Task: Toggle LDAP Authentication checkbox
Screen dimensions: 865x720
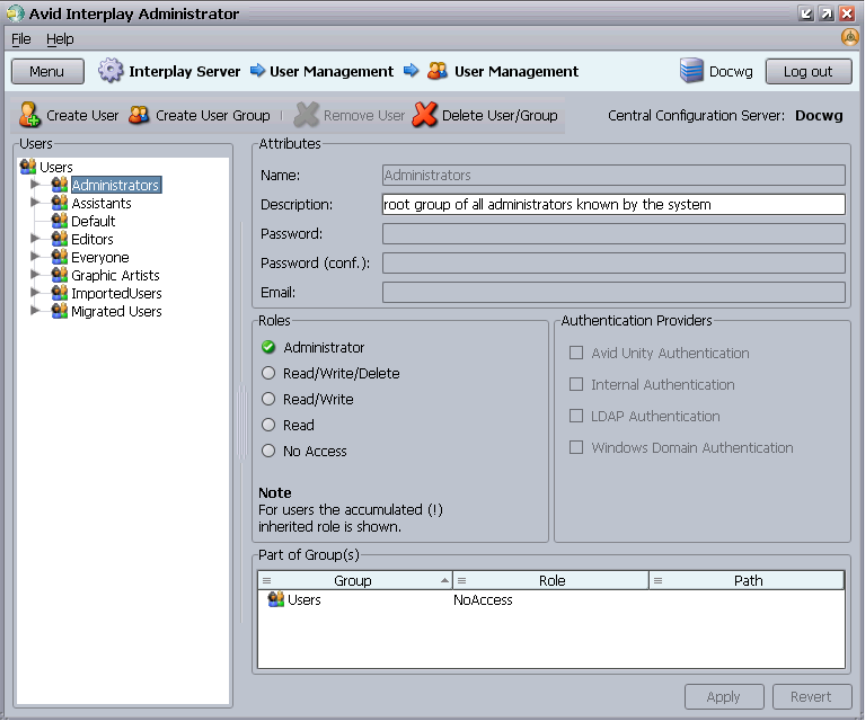Action: (x=576, y=415)
